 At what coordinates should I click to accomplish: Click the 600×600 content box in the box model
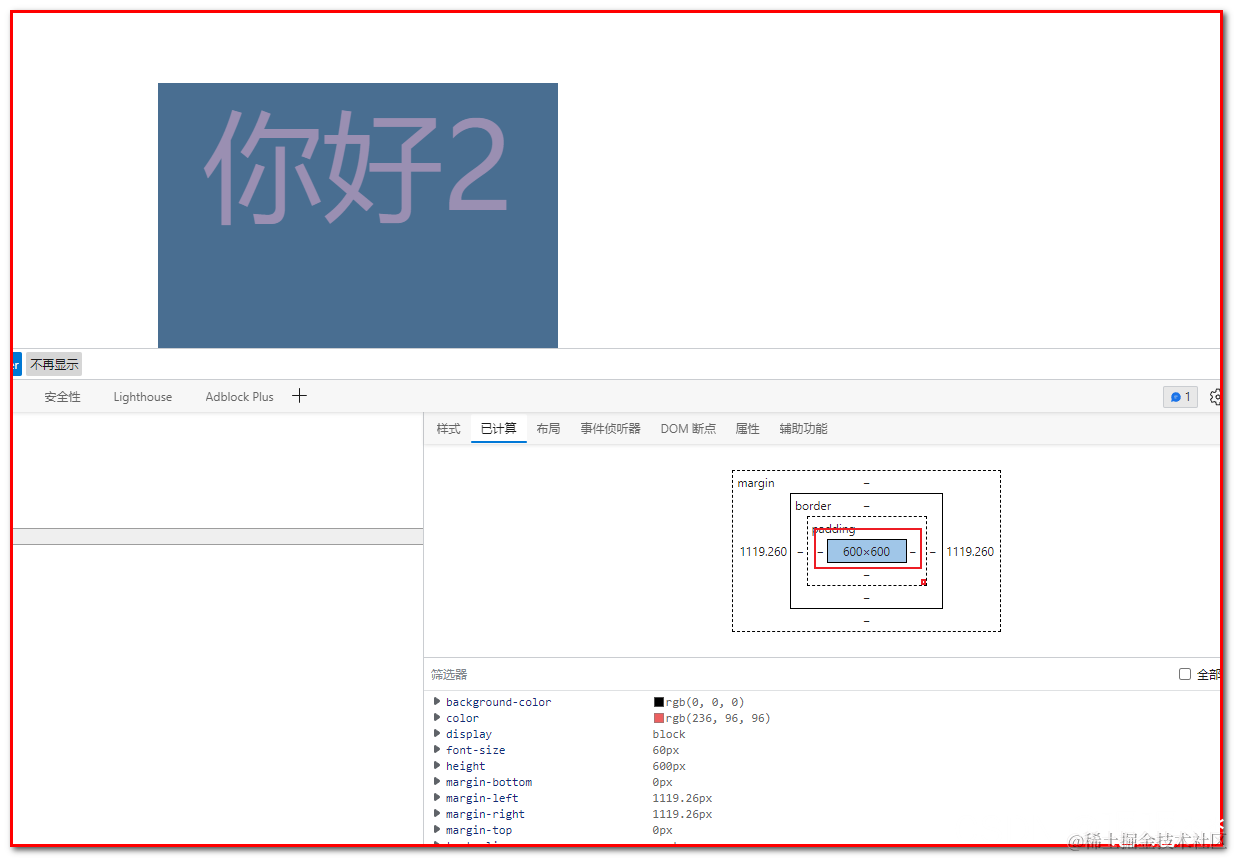coord(866,550)
